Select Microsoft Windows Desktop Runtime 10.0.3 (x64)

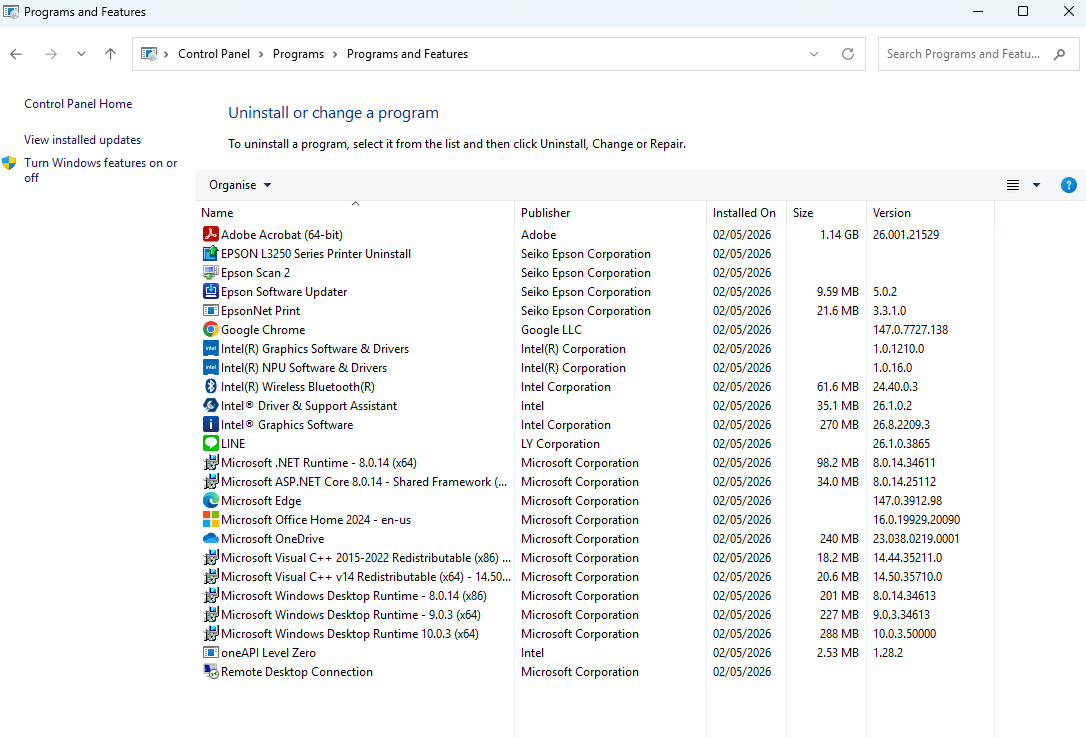[350, 633]
